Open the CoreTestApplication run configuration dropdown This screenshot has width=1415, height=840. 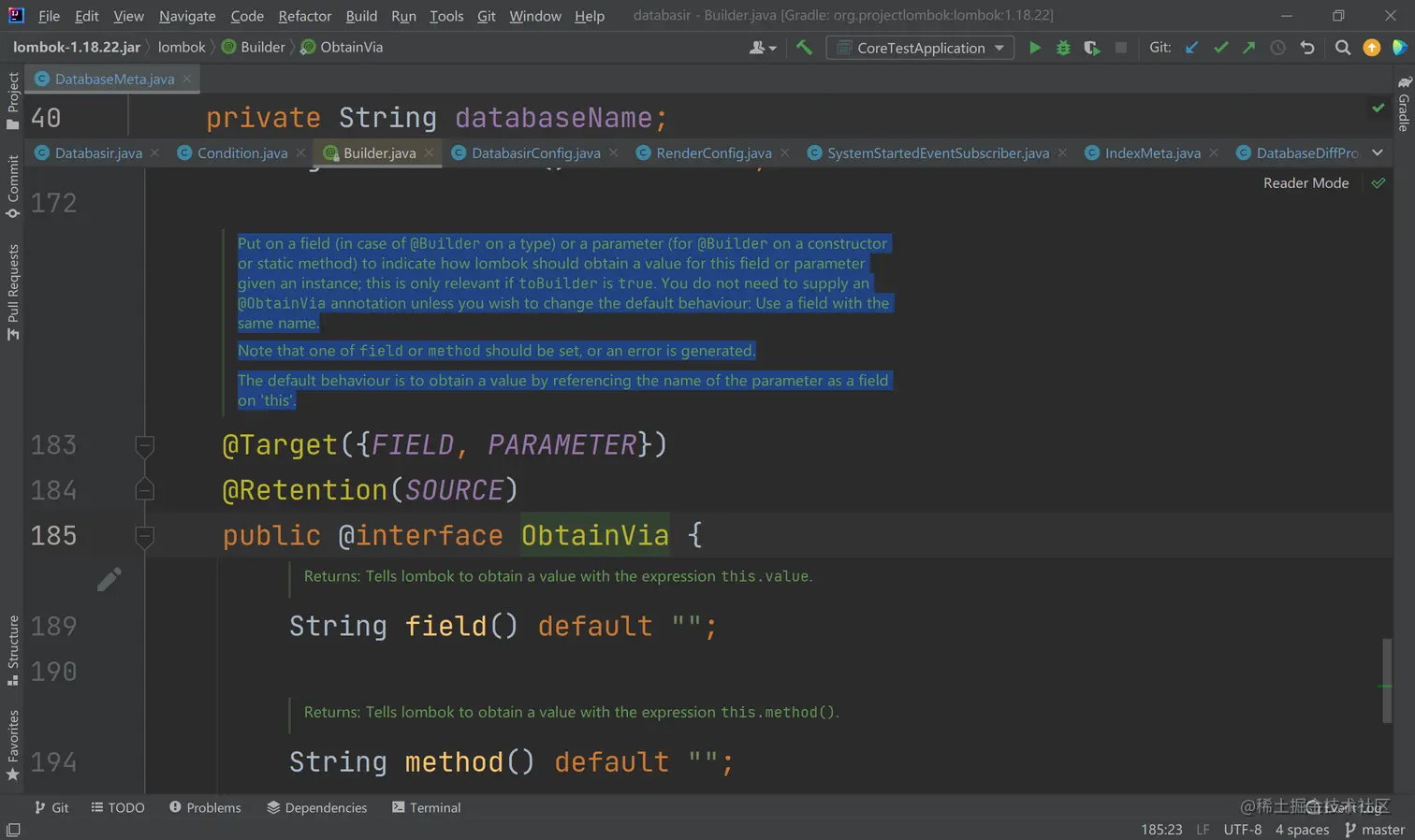click(x=920, y=48)
